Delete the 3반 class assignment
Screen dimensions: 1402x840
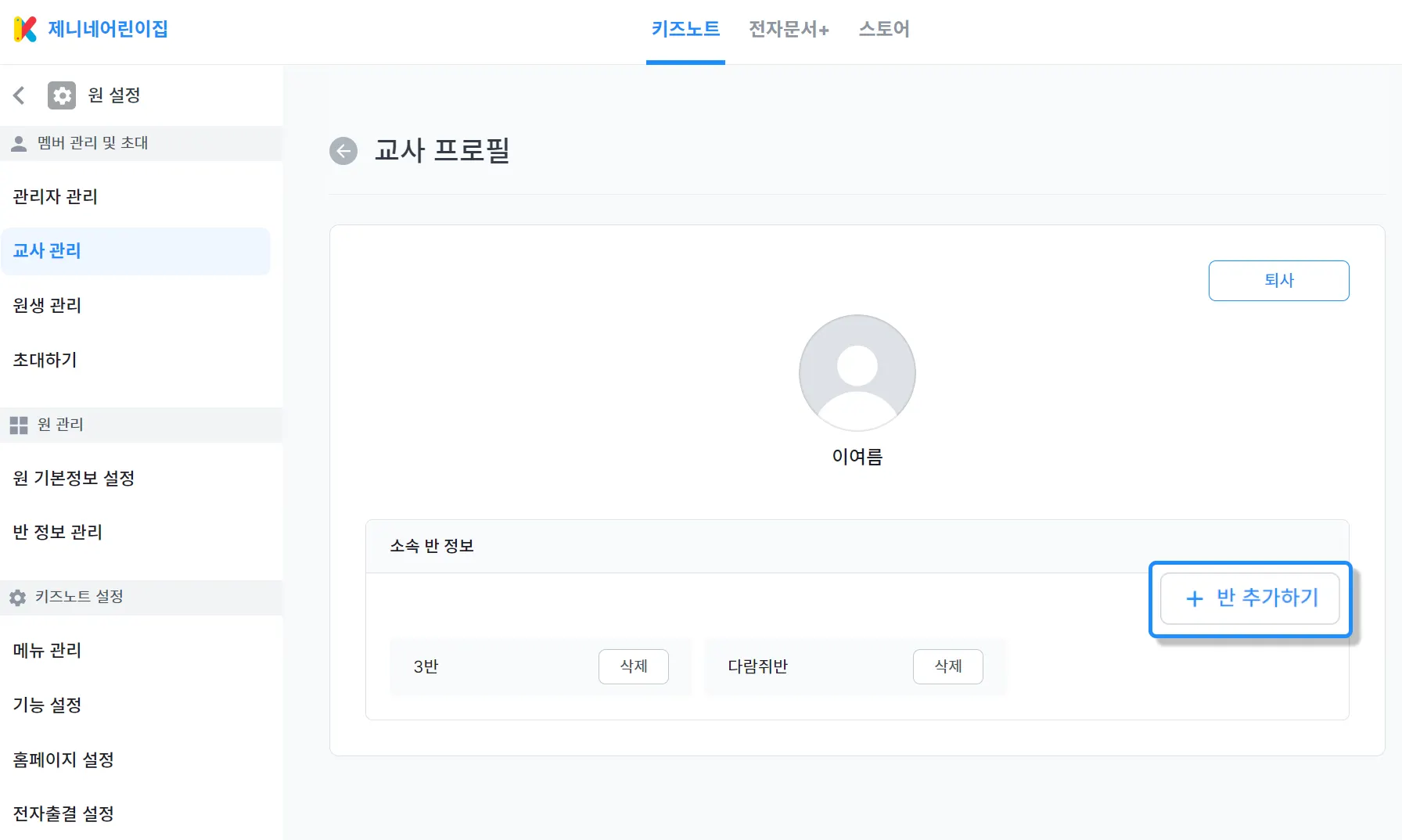(633, 666)
